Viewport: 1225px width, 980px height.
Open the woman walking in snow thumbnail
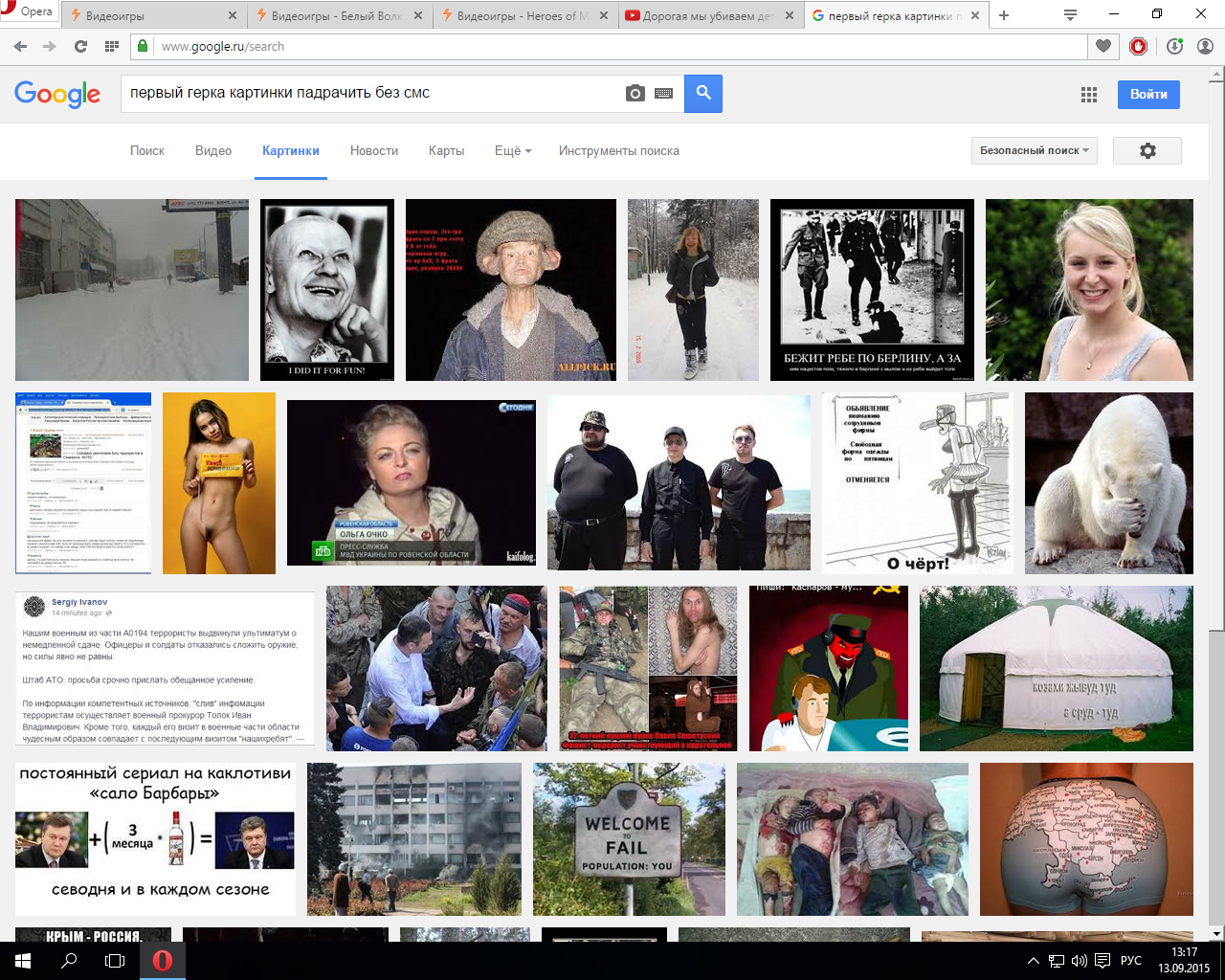click(x=693, y=290)
